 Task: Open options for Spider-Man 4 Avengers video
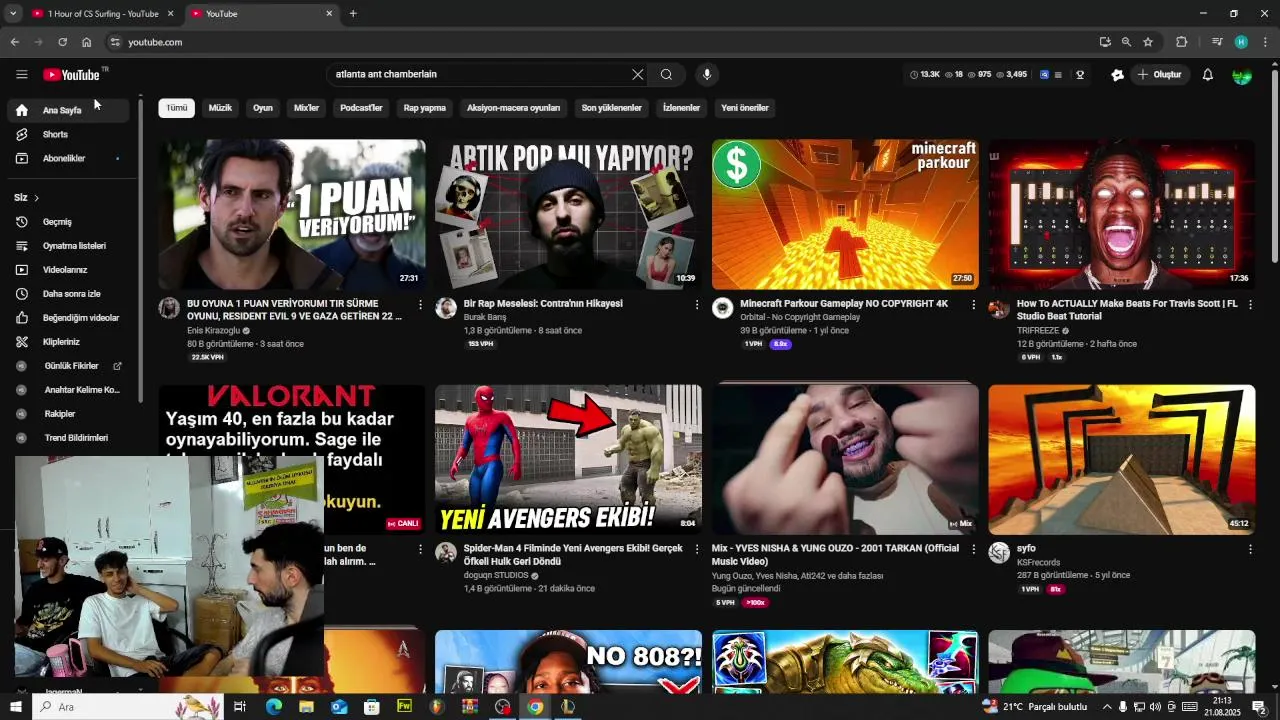(x=697, y=549)
